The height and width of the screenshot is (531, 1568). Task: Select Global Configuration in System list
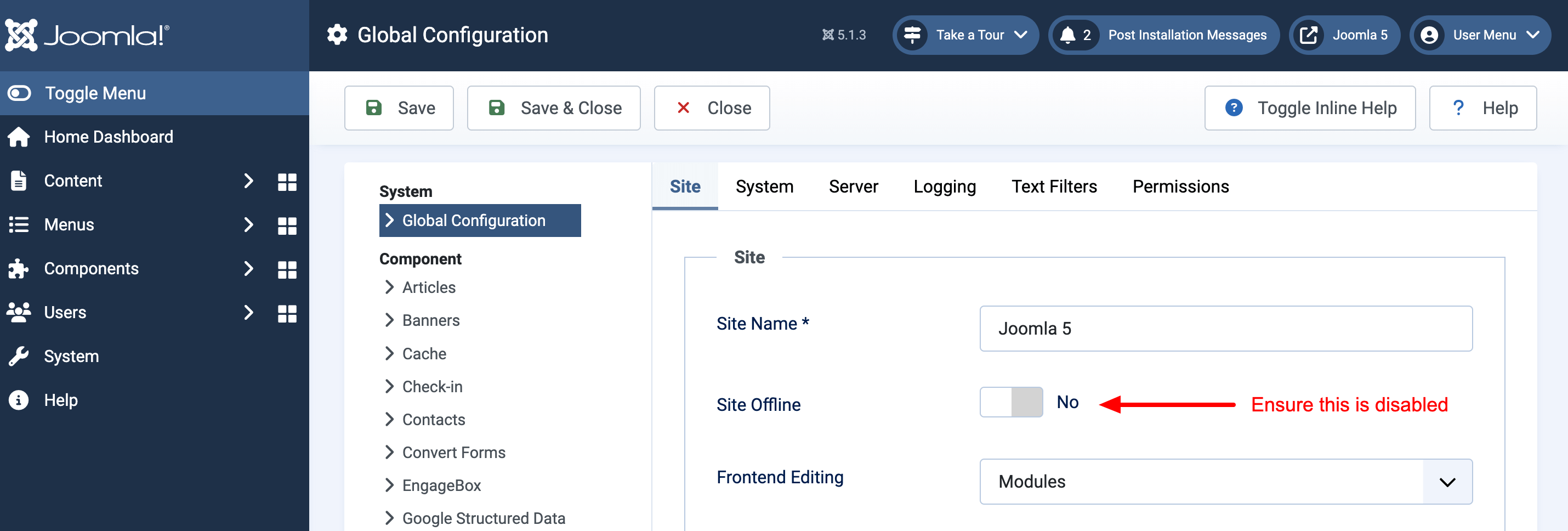(x=480, y=221)
